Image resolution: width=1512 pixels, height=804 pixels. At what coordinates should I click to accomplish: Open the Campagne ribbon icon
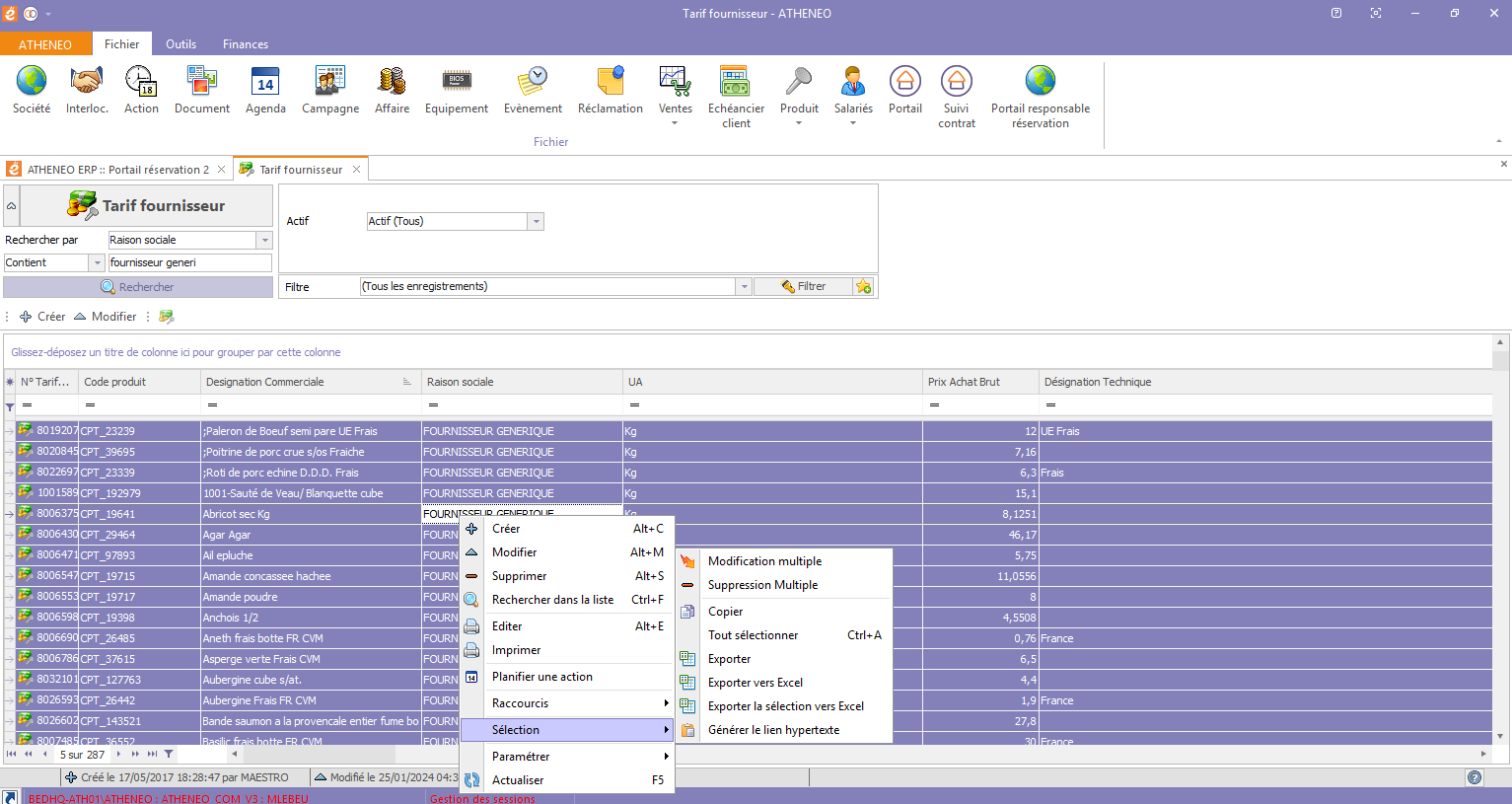click(329, 82)
